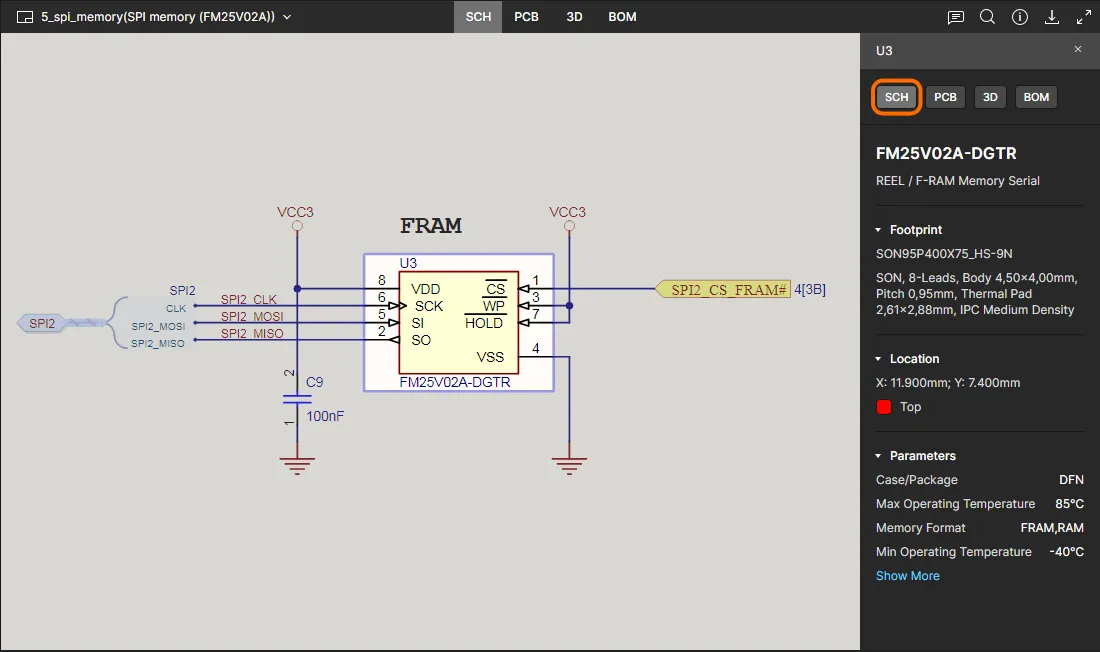1100x652 pixels.
Task: Open the comments icon in top bar
Action: tap(956, 17)
